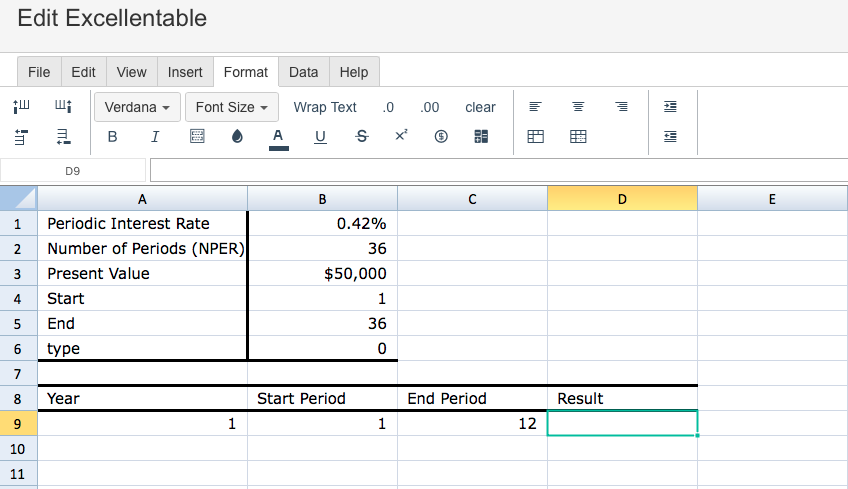Pick text color with underlined A
Image resolution: width=848 pixels, height=489 pixels.
[278, 137]
